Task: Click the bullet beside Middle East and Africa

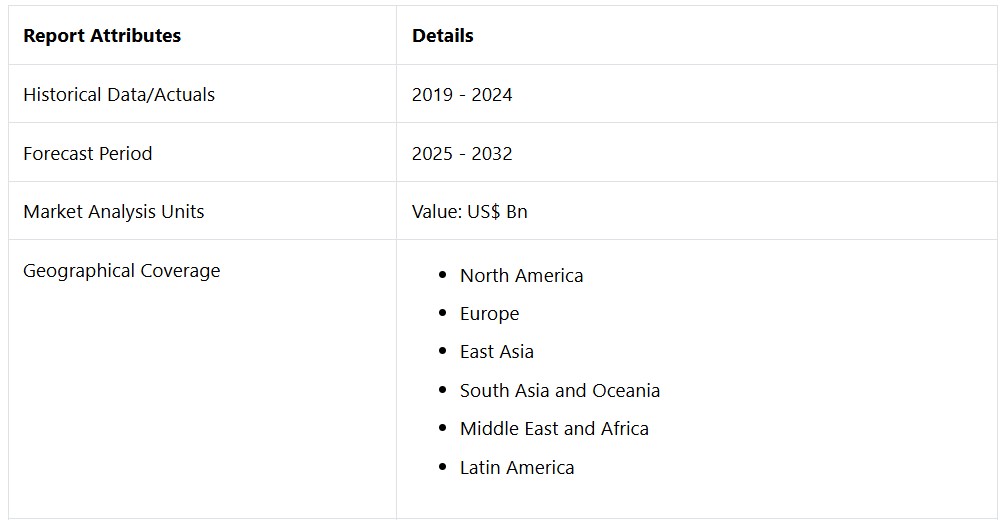Action: 442,428
